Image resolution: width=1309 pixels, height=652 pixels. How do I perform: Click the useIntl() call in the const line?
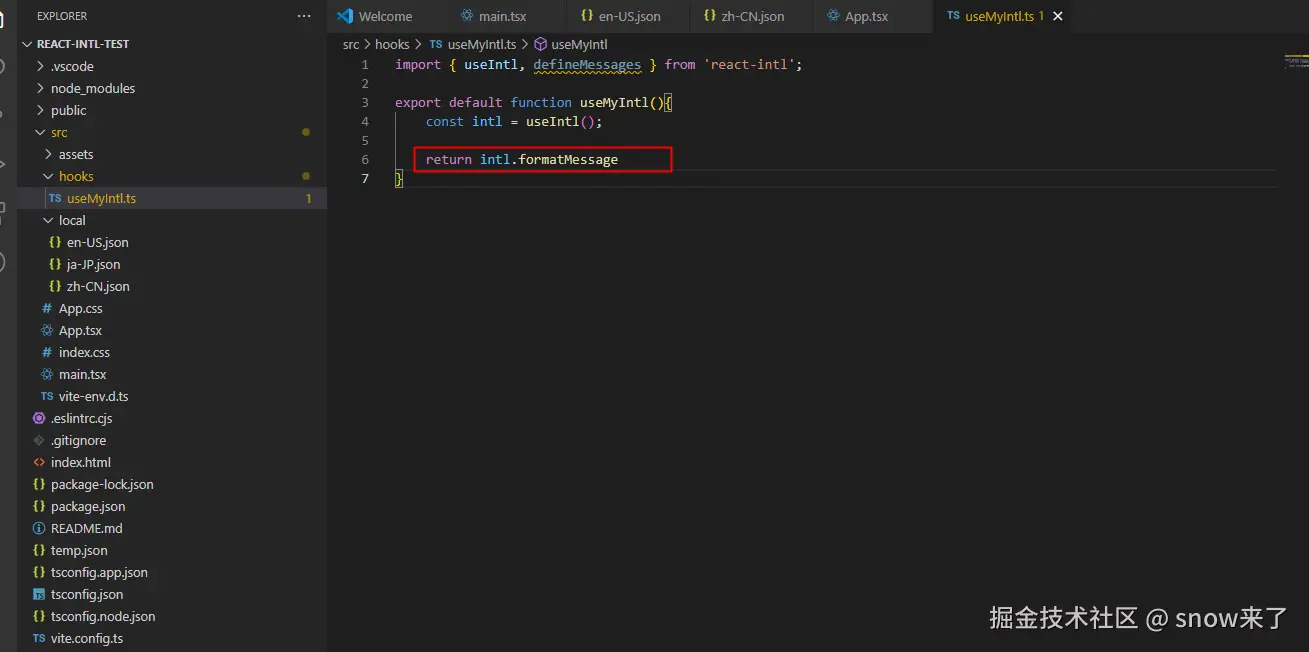click(564, 121)
